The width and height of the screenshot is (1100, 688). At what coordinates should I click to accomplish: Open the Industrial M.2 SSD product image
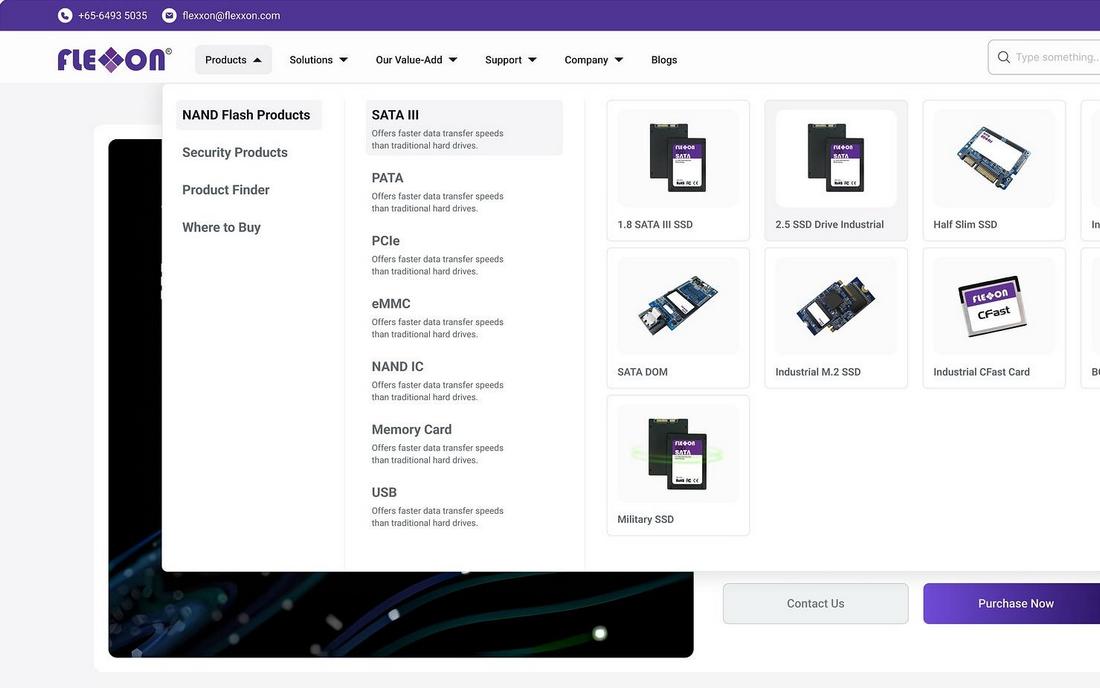(x=836, y=305)
